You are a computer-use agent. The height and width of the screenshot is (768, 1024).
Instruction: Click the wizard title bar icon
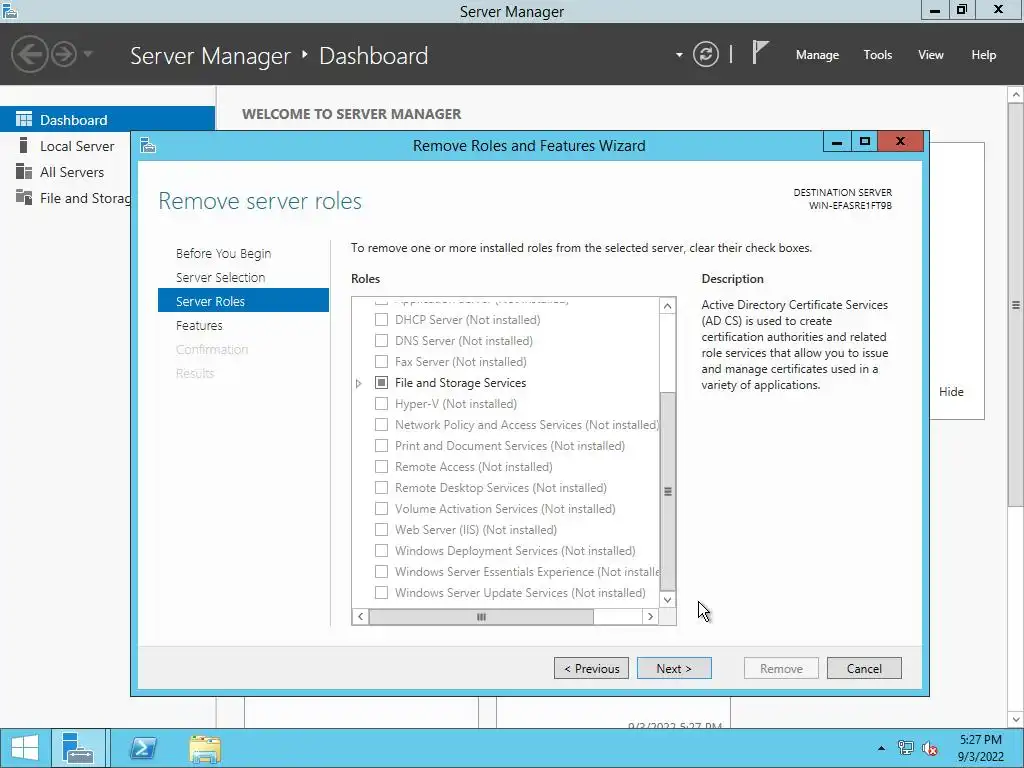[148, 145]
